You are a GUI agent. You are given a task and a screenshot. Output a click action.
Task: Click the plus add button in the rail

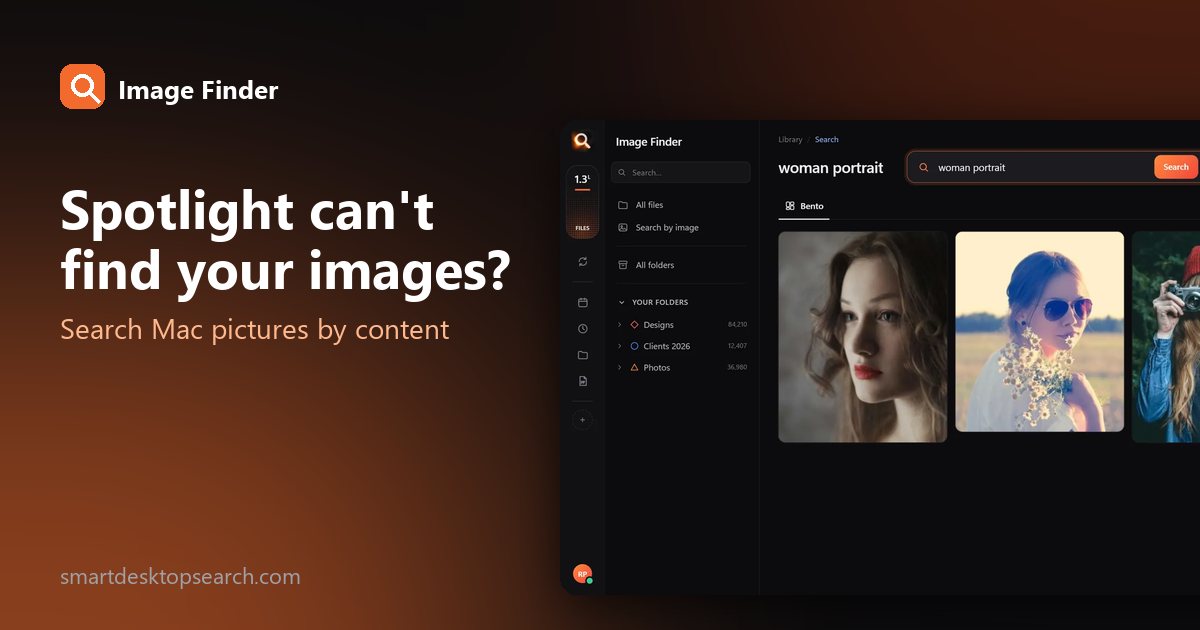583,420
